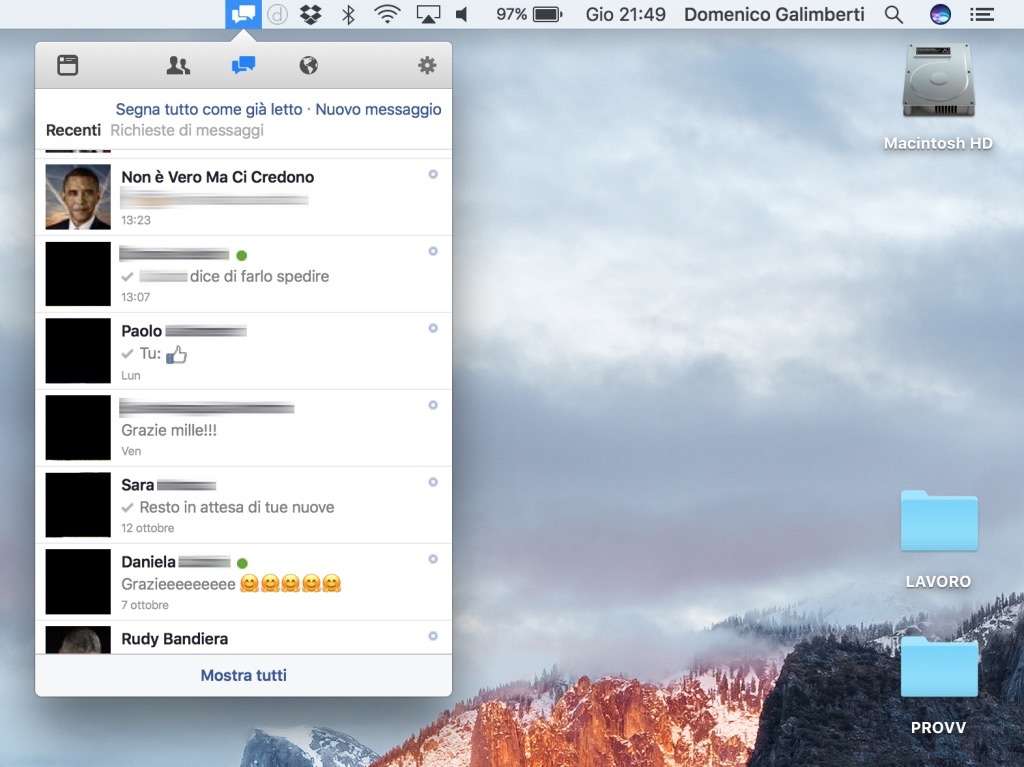Open the Domenico Galimberti user menu
The width and height of the screenshot is (1024, 767).
pos(773,14)
